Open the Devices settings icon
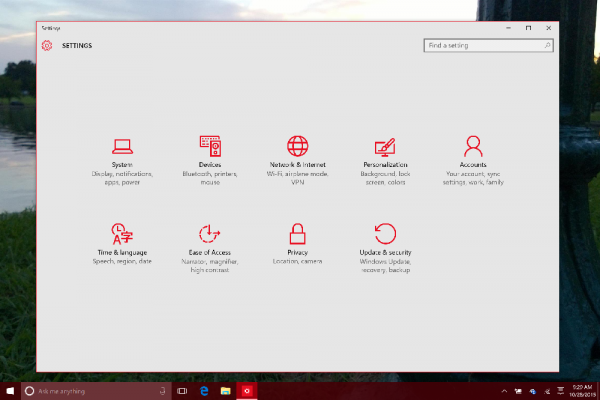The width and height of the screenshot is (600, 400). 210,146
